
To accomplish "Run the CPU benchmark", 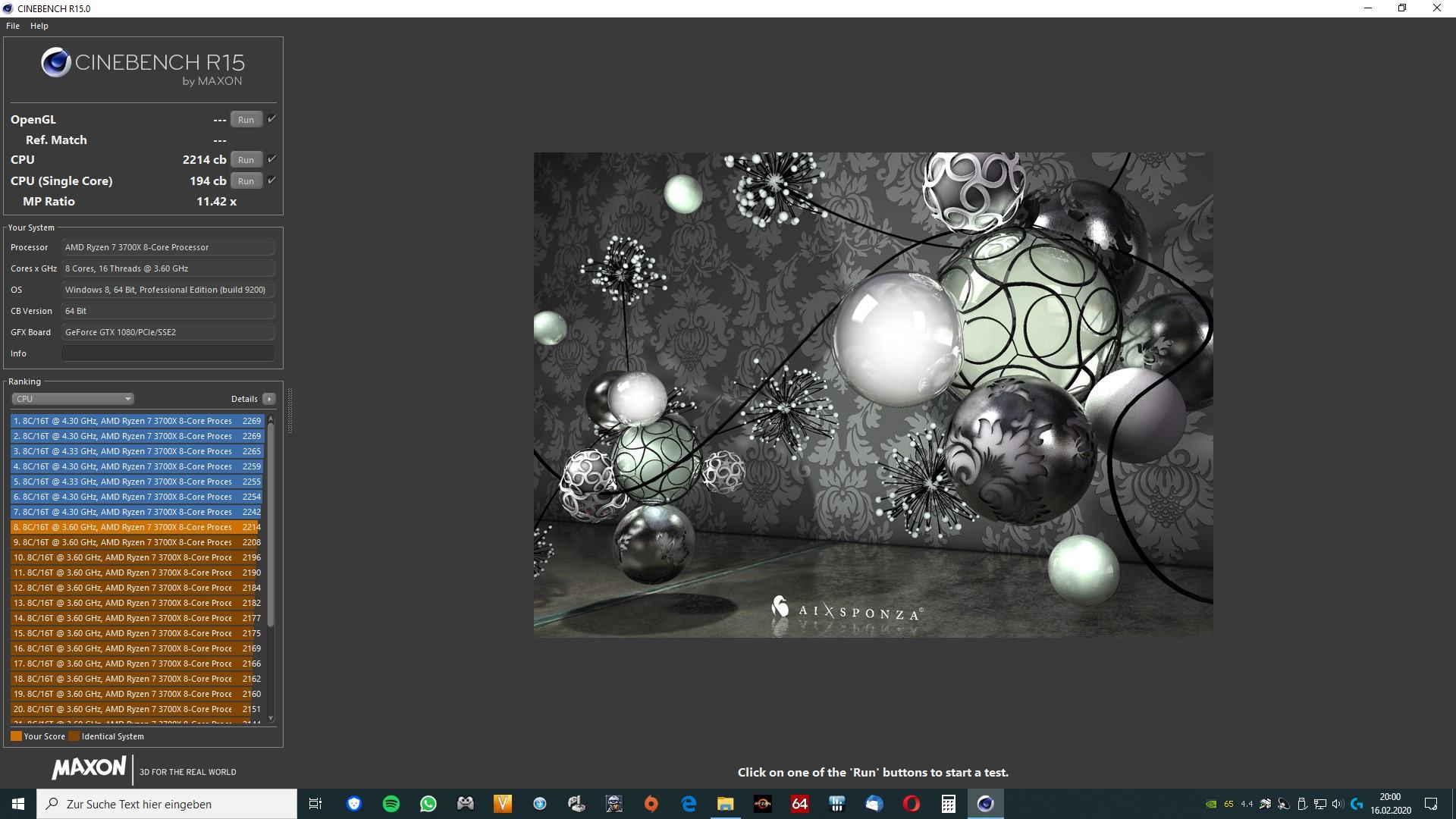I will [x=246, y=160].
